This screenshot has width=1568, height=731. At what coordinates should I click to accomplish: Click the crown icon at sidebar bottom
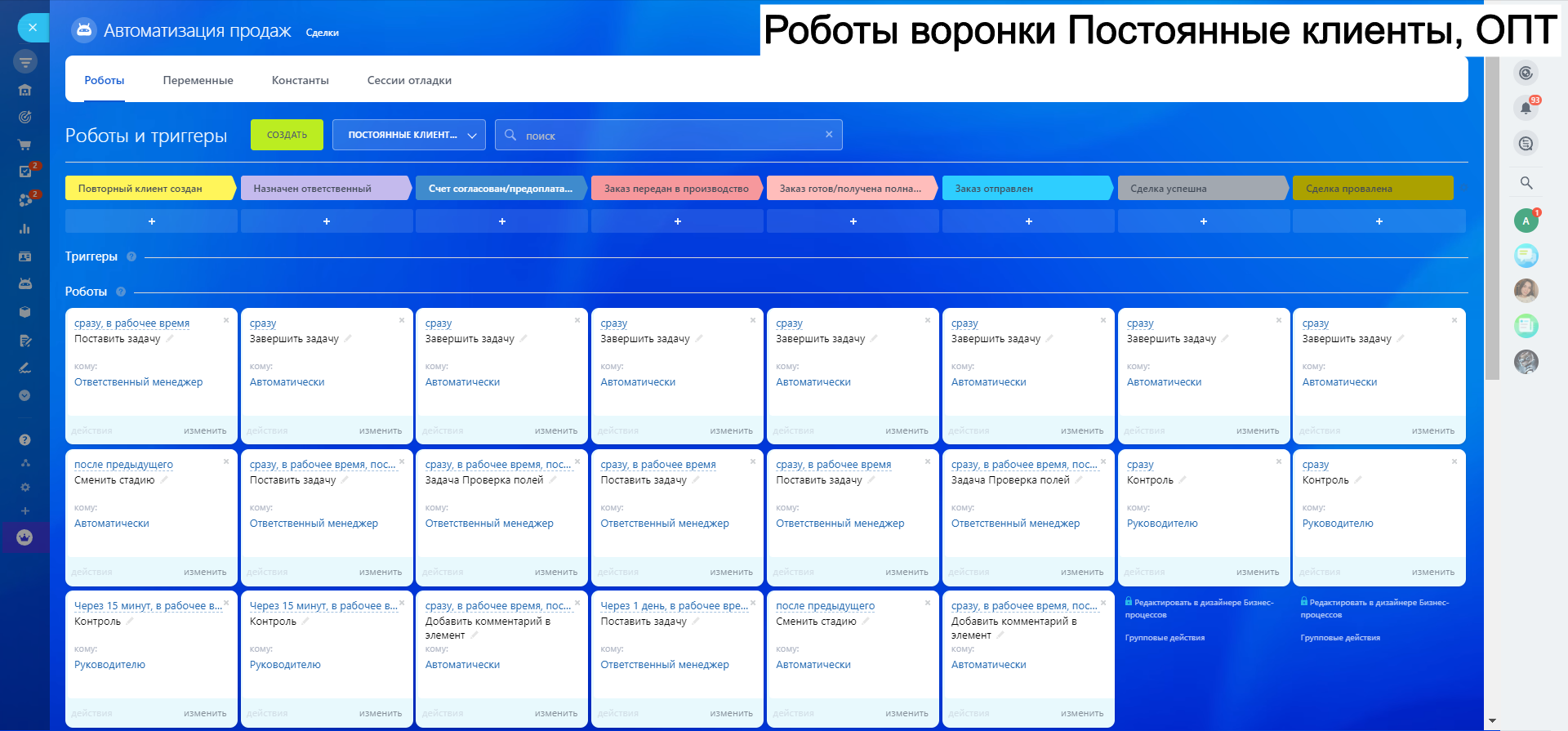[x=25, y=537]
